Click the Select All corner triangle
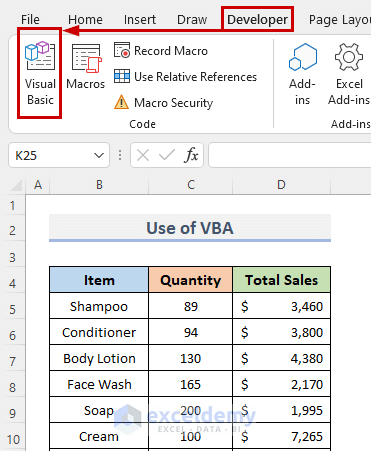 coord(17,185)
